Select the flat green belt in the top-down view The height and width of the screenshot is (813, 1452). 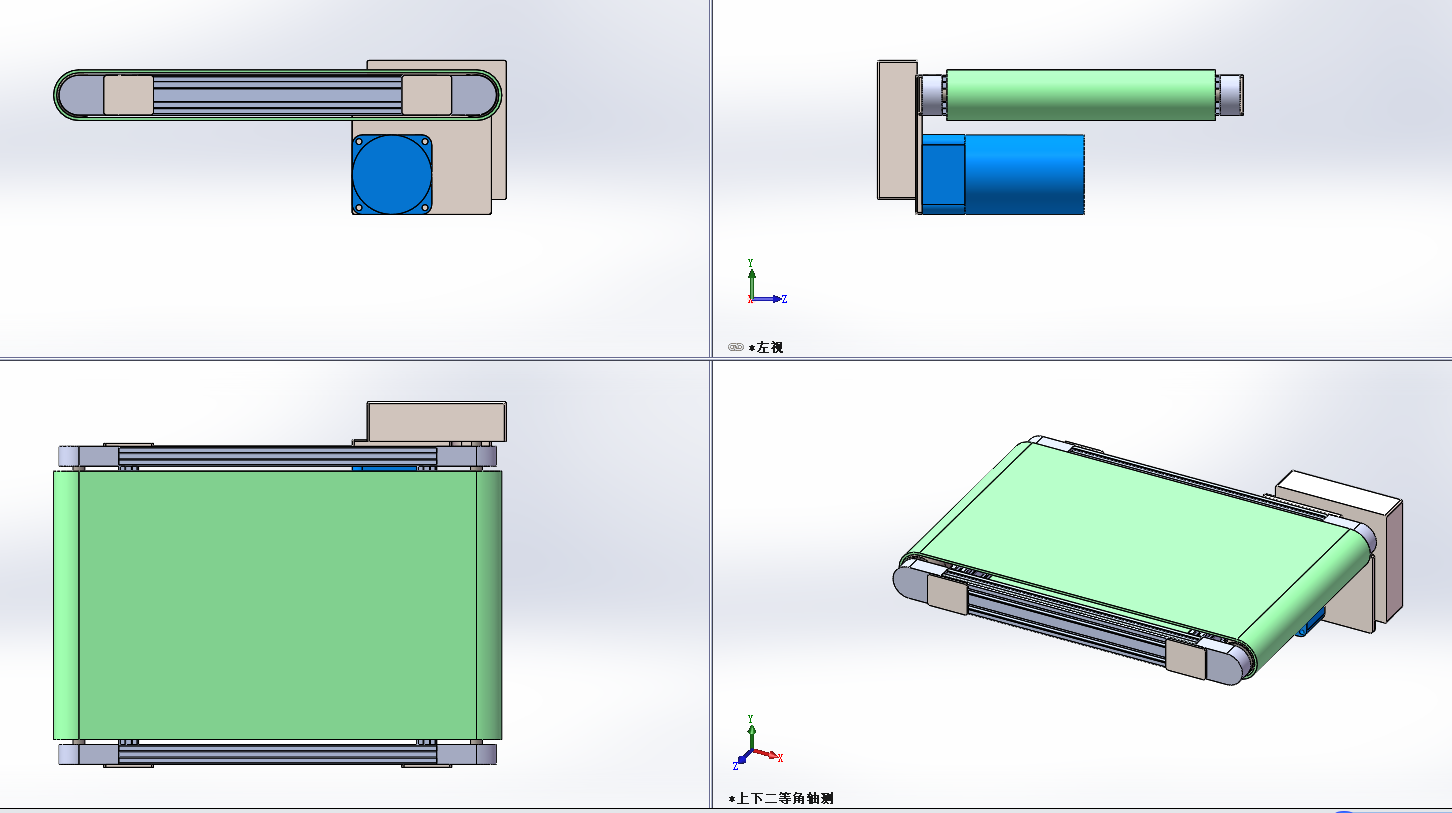click(x=277, y=604)
